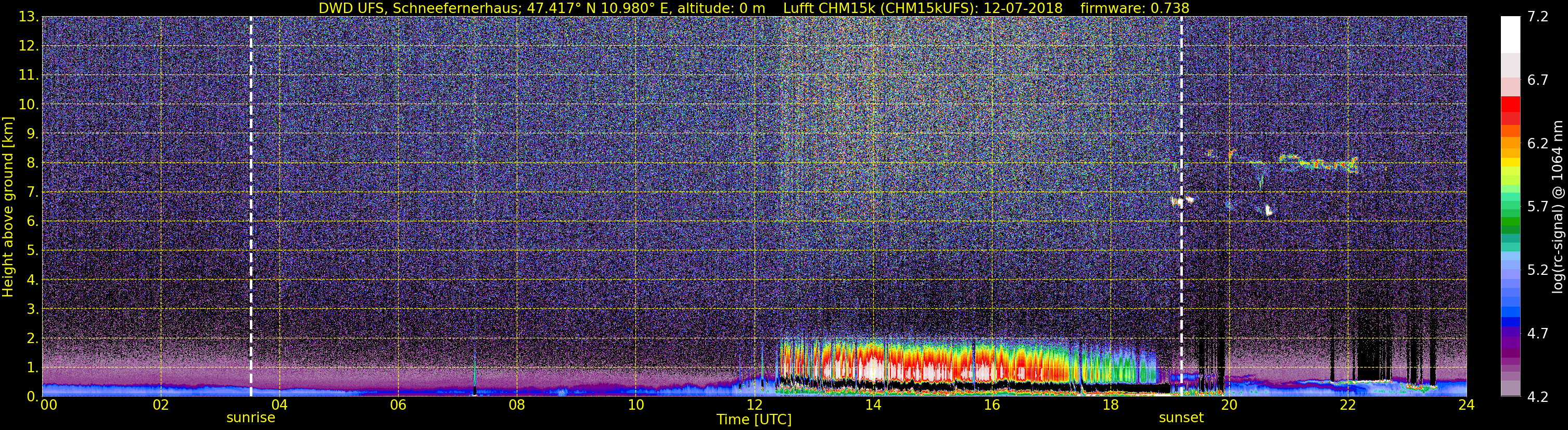
Task: Select the 'sunset' label below the axis
Action: point(1181,418)
